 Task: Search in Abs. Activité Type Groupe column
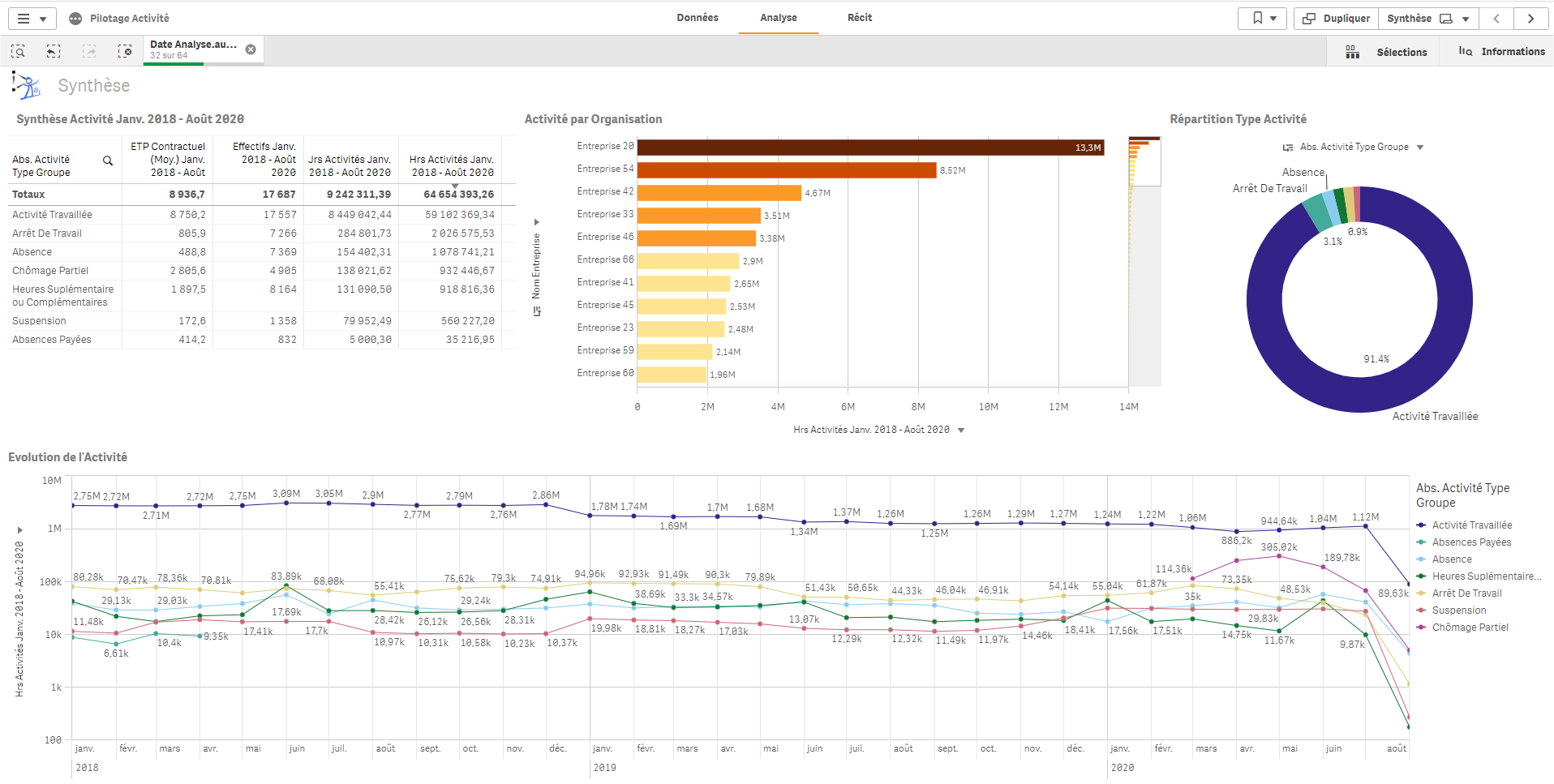(x=107, y=161)
